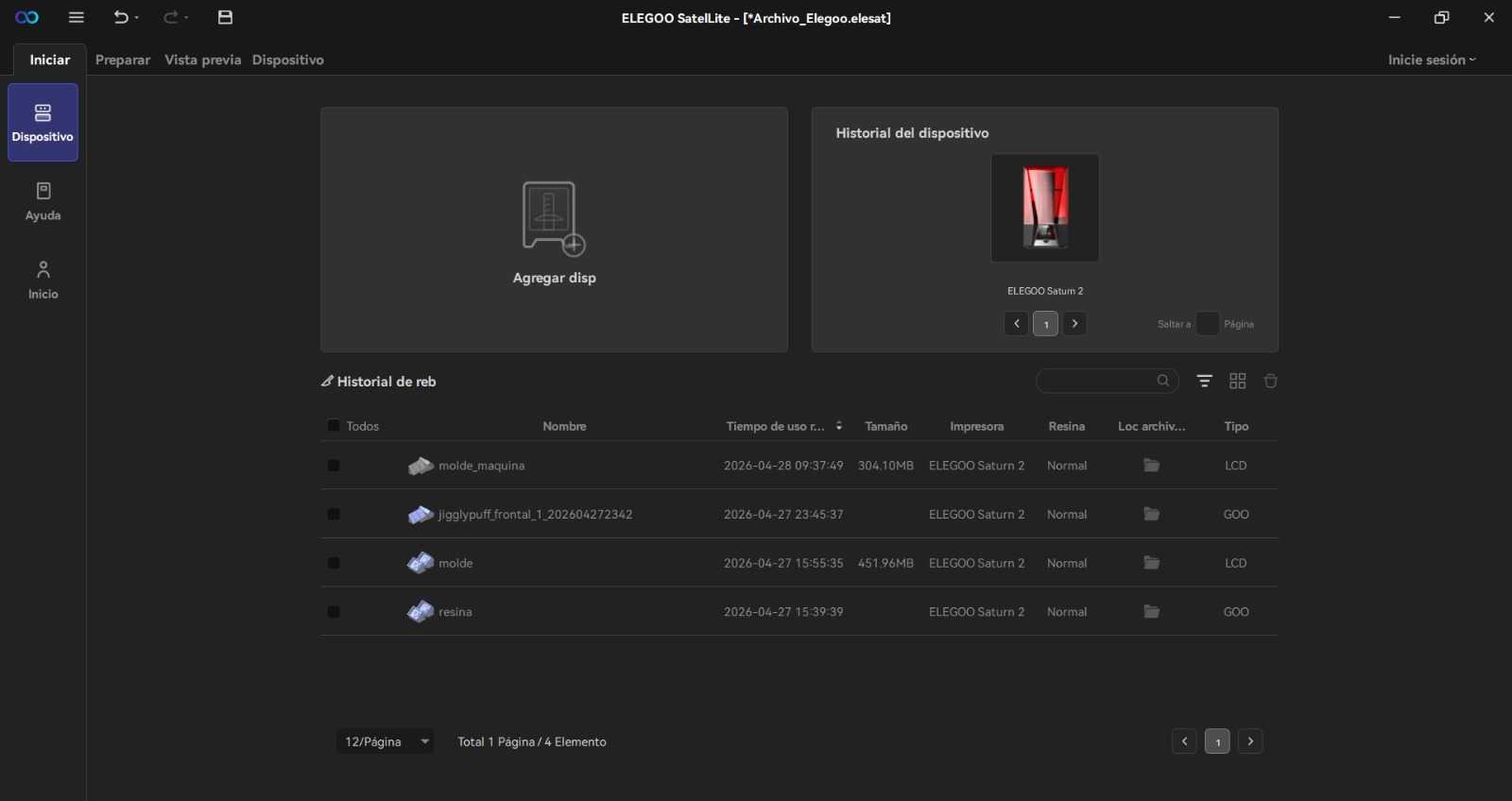1512x801 pixels.
Task: Go to previous page in device history
Action: tap(1016, 324)
